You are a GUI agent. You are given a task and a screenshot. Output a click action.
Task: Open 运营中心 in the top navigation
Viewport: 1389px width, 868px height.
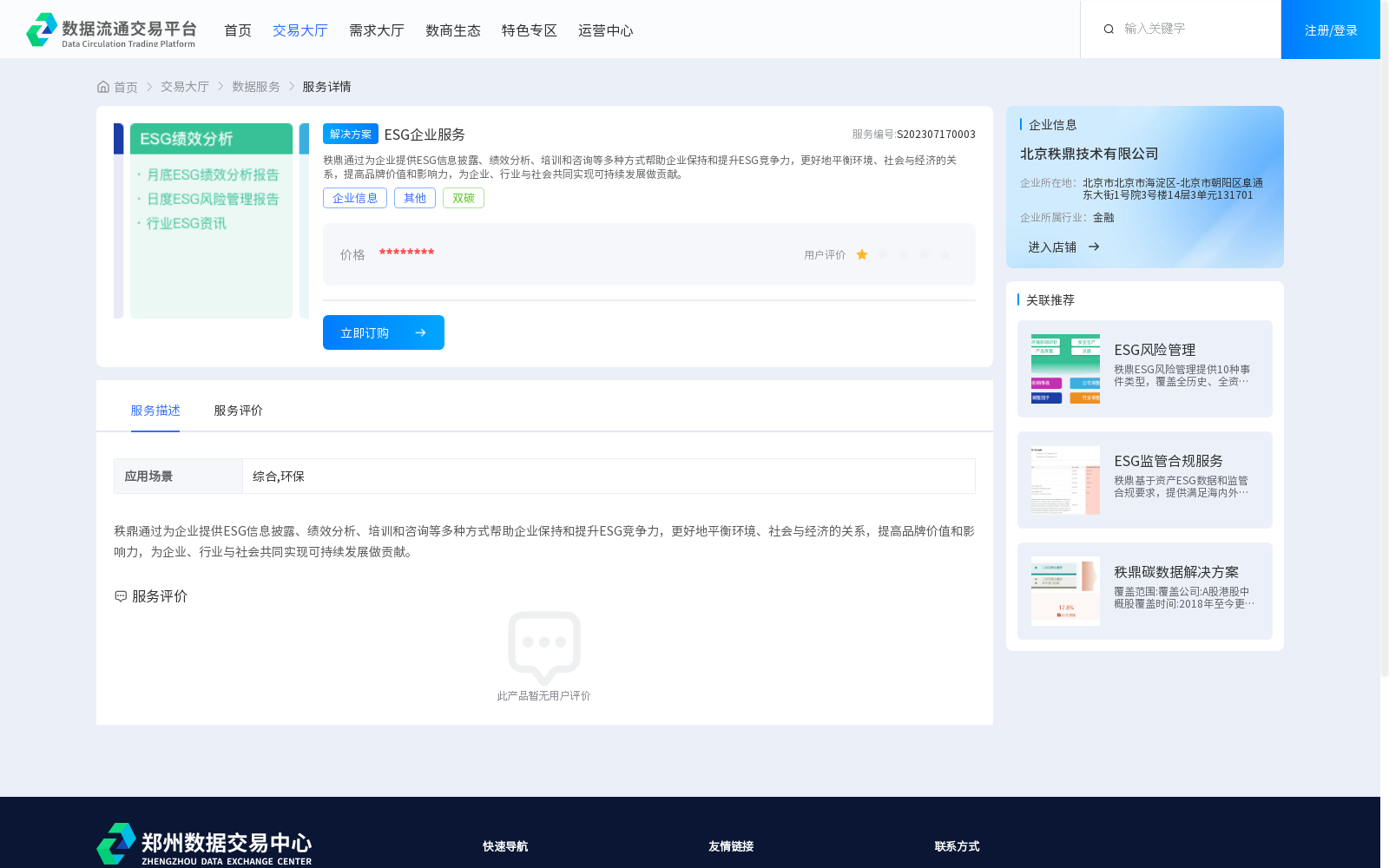606,30
